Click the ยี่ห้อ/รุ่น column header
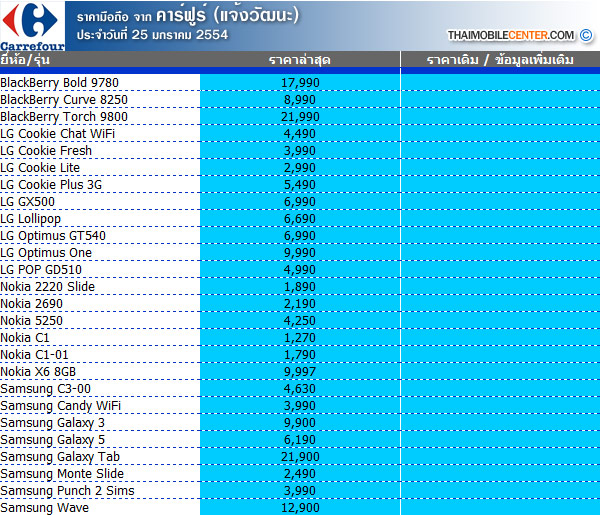 [25, 60]
